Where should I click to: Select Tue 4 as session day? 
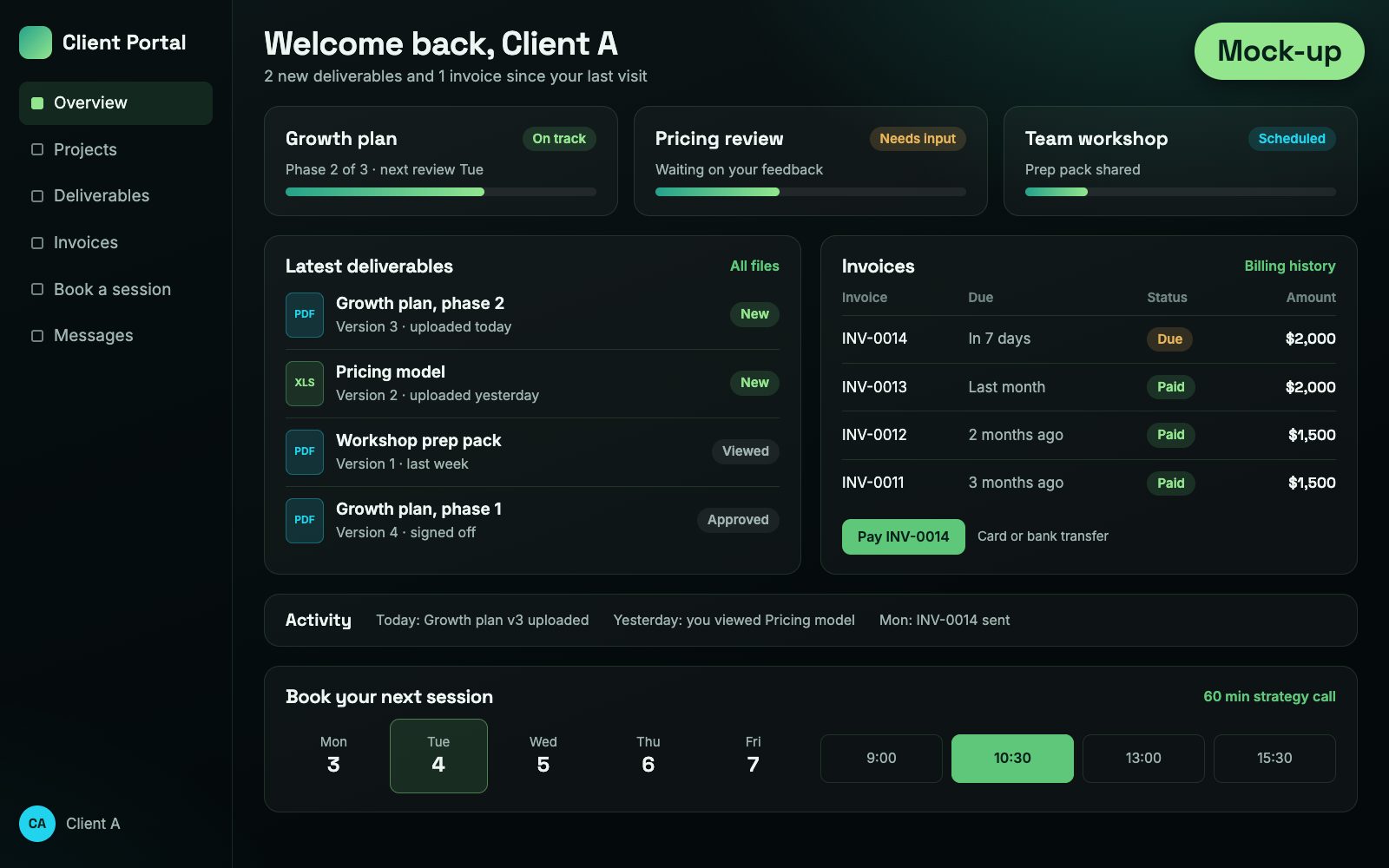438,756
